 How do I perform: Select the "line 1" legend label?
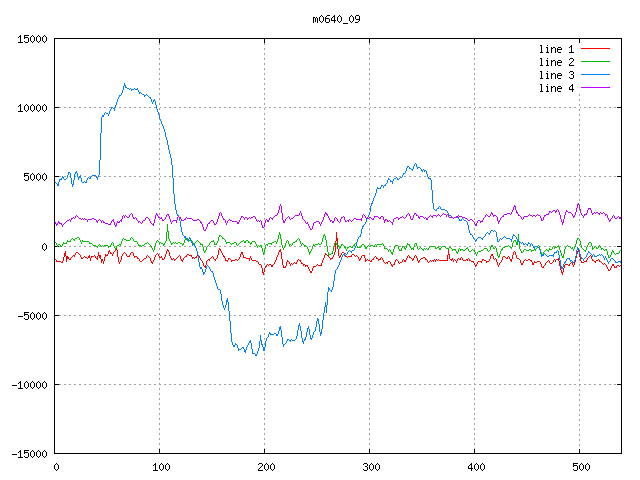[556, 49]
